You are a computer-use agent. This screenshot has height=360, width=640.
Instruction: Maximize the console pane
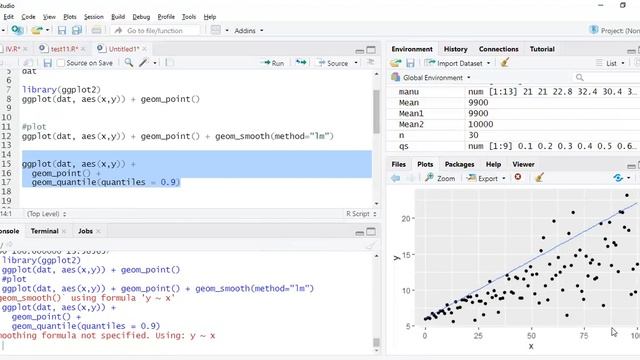[x=371, y=232]
